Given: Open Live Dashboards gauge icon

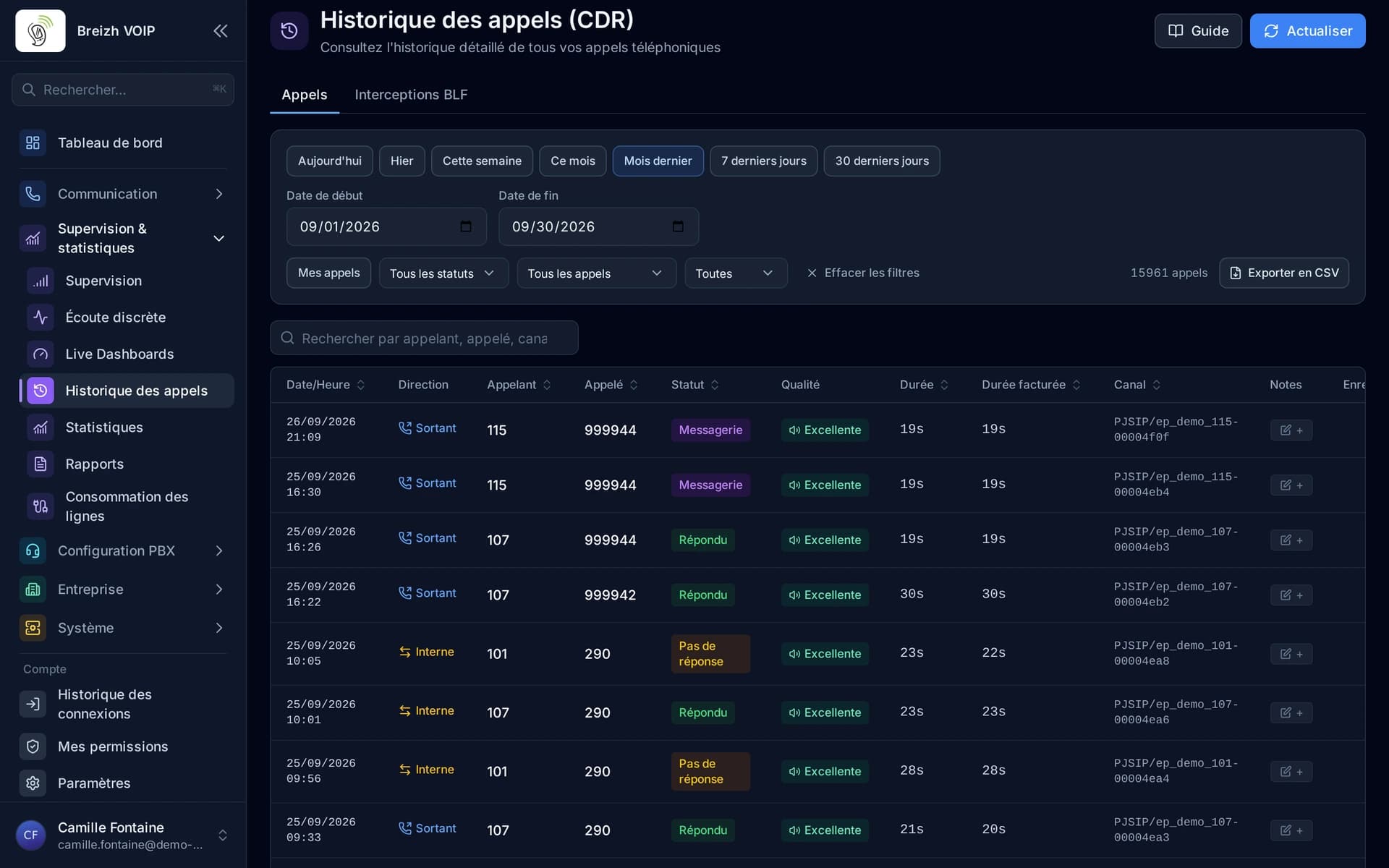Looking at the screenshot, I should click(x=41, y=354).
